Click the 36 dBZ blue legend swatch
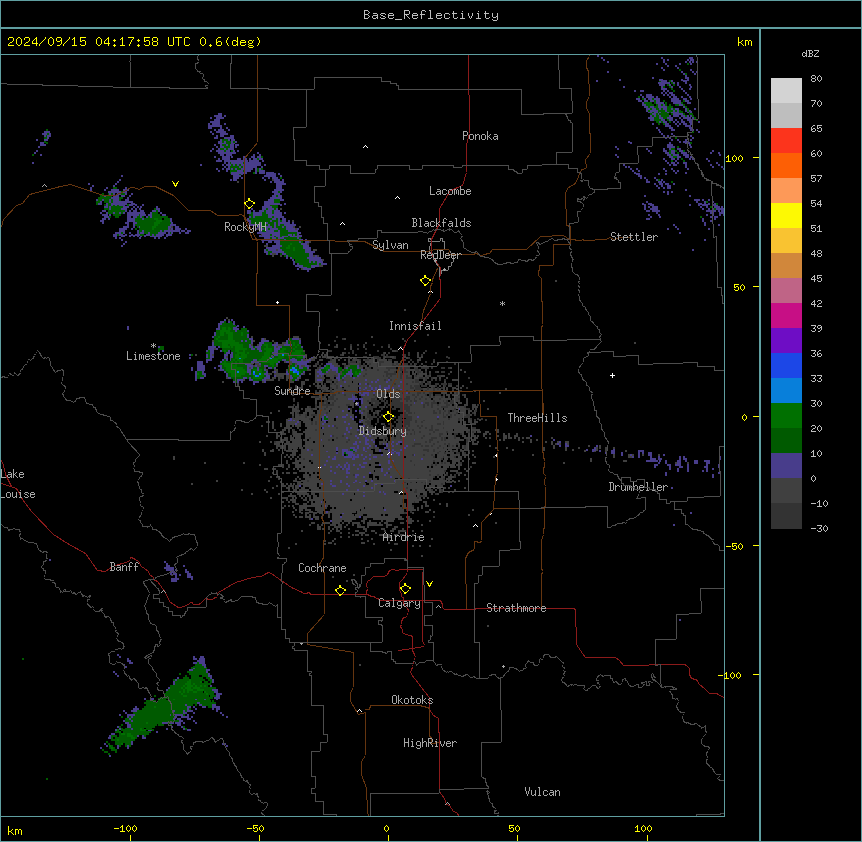Viewport: 862px width, 842px height. (786, 365)
